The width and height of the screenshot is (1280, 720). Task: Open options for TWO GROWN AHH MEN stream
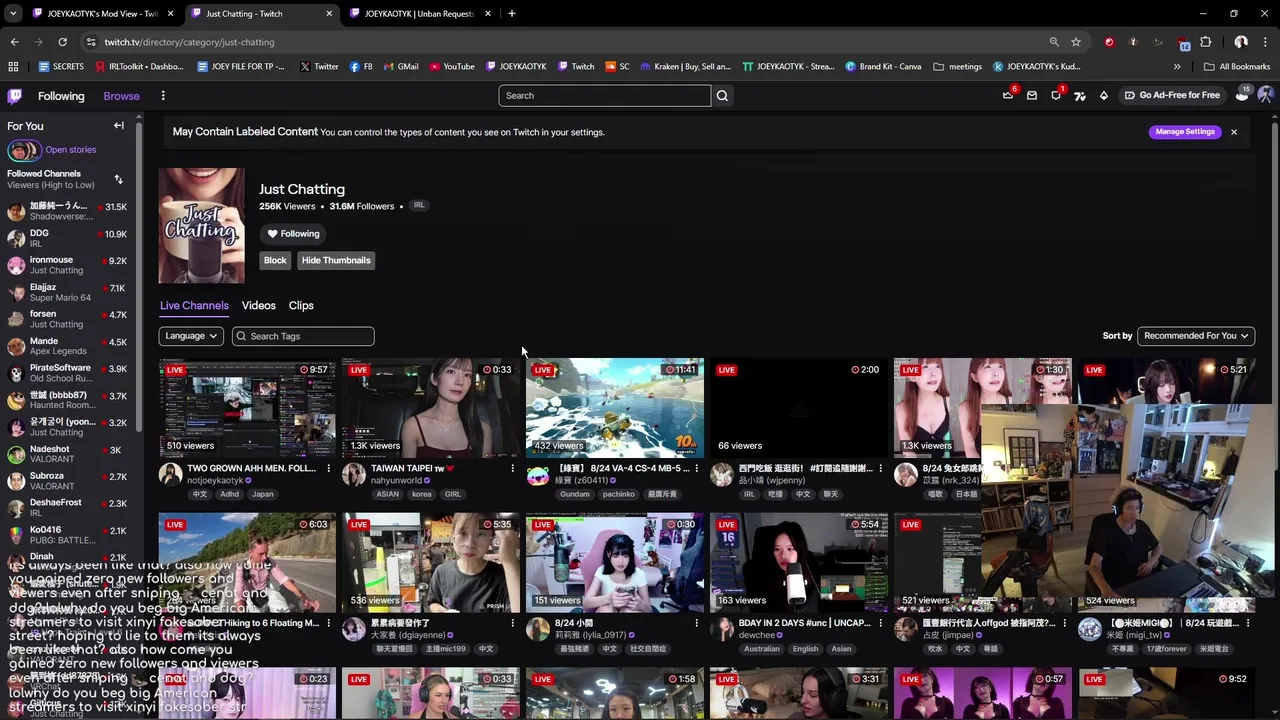click(x=328, y=468)
